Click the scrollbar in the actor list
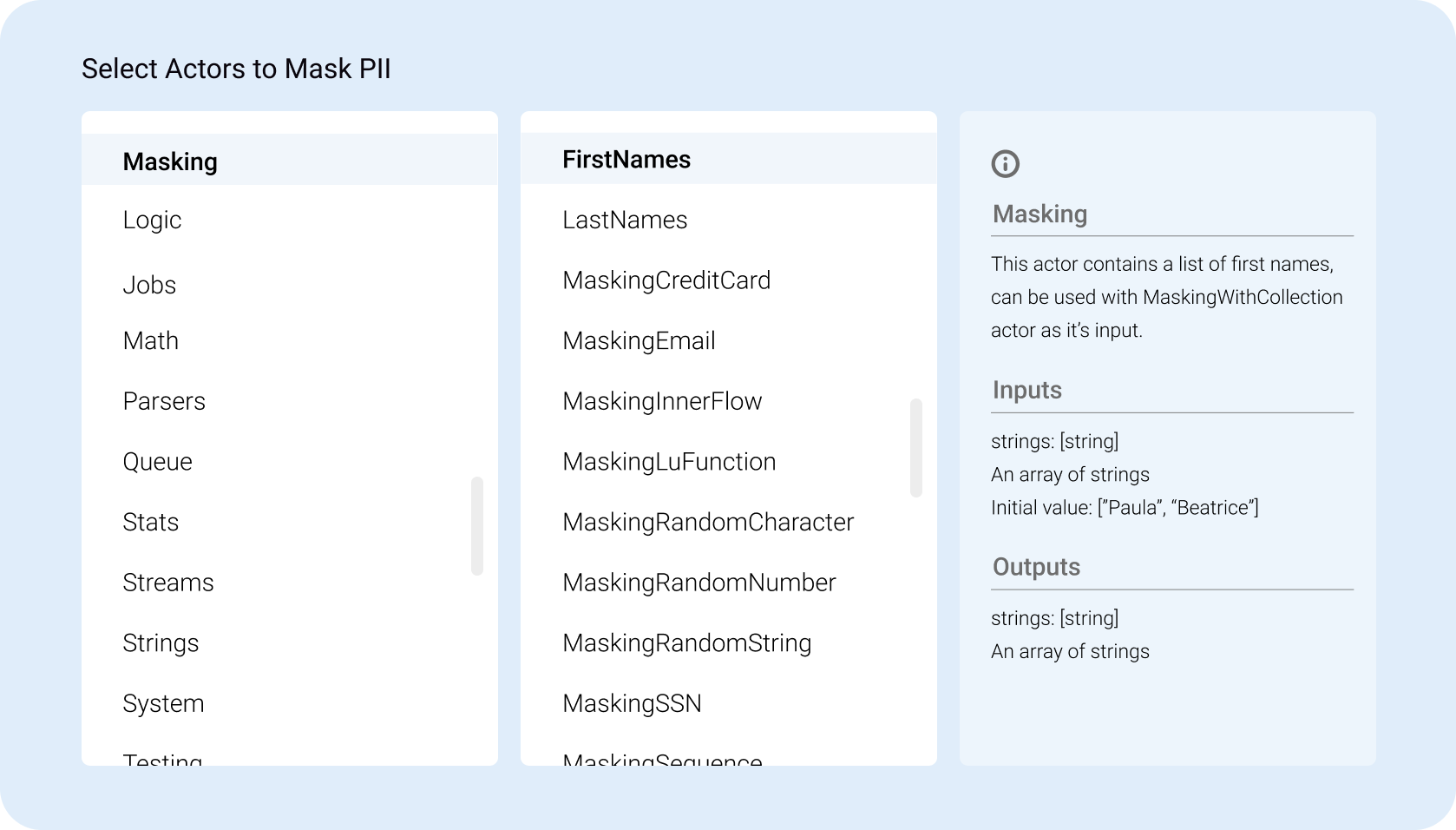 pyautogui.click(x=917, y=447)
